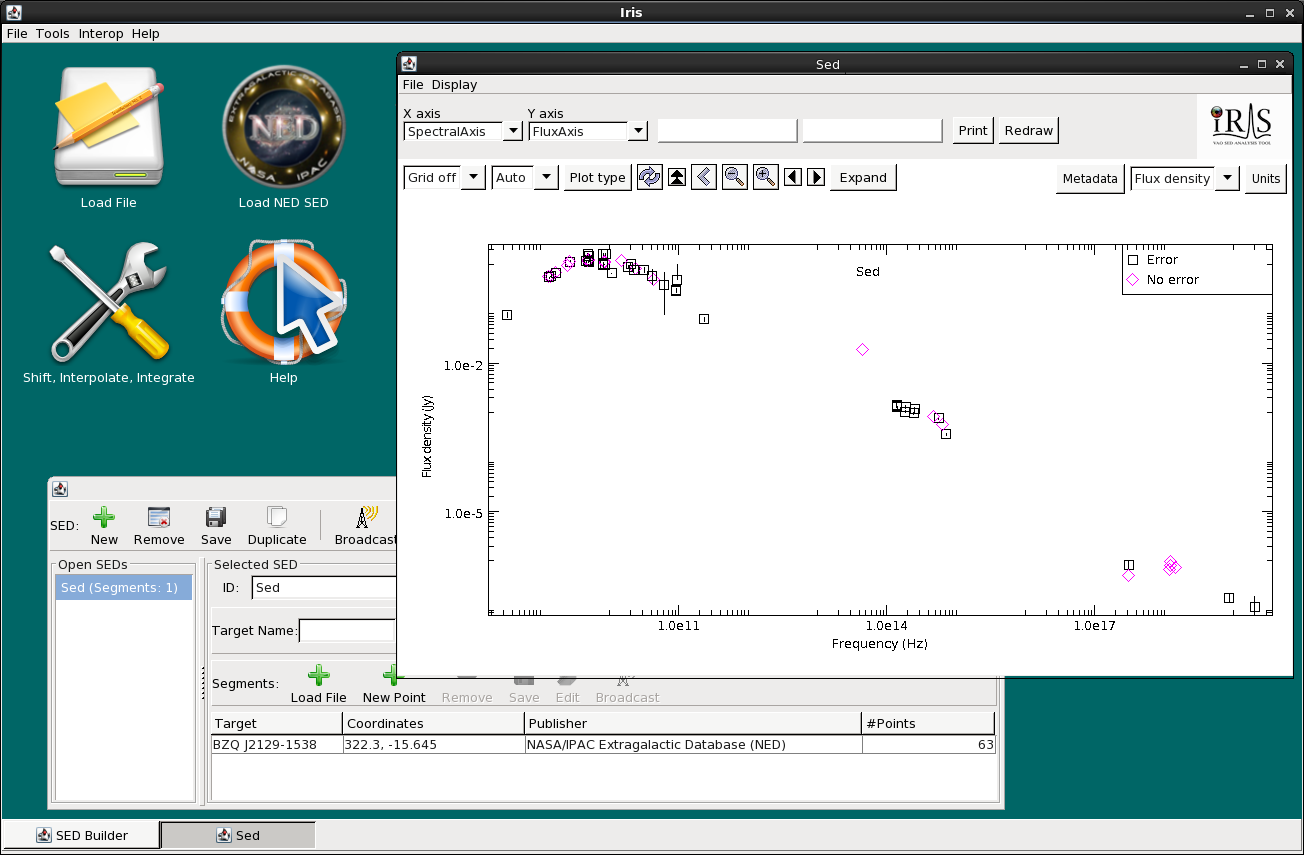This screenshot has width=1304, height=855.
Task: Click the double up-arrow plot icon
Action: 677,177
